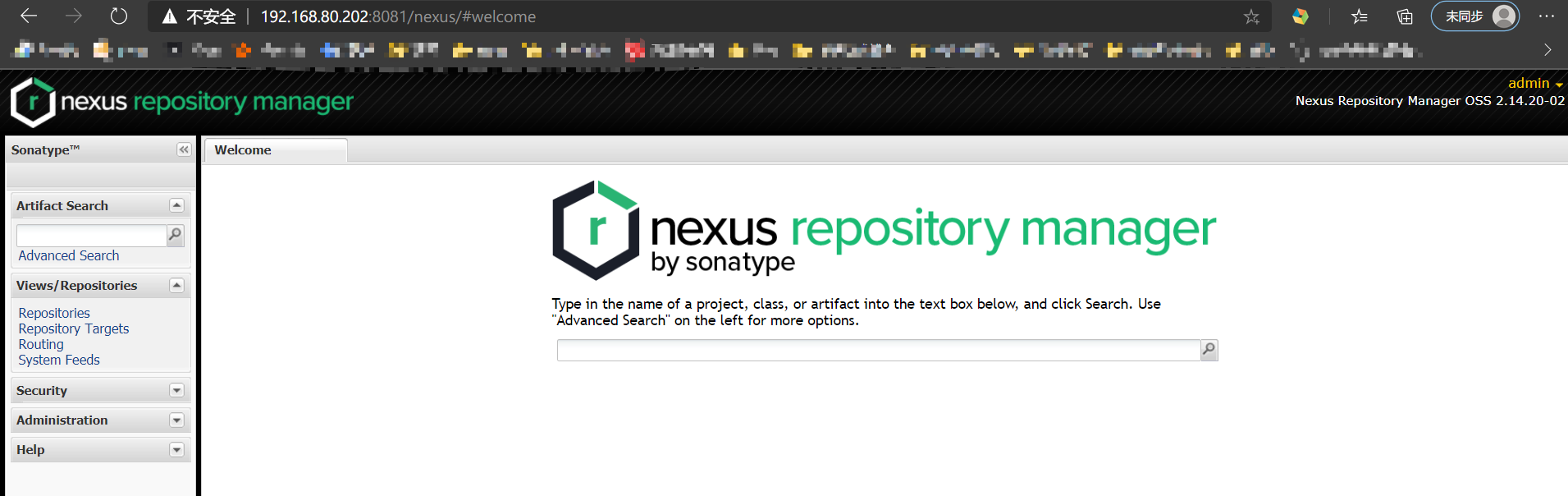The height and width of the screenshot is (496, 1568).
Task: Open the Repository Targets link
Action: (74, 329)
